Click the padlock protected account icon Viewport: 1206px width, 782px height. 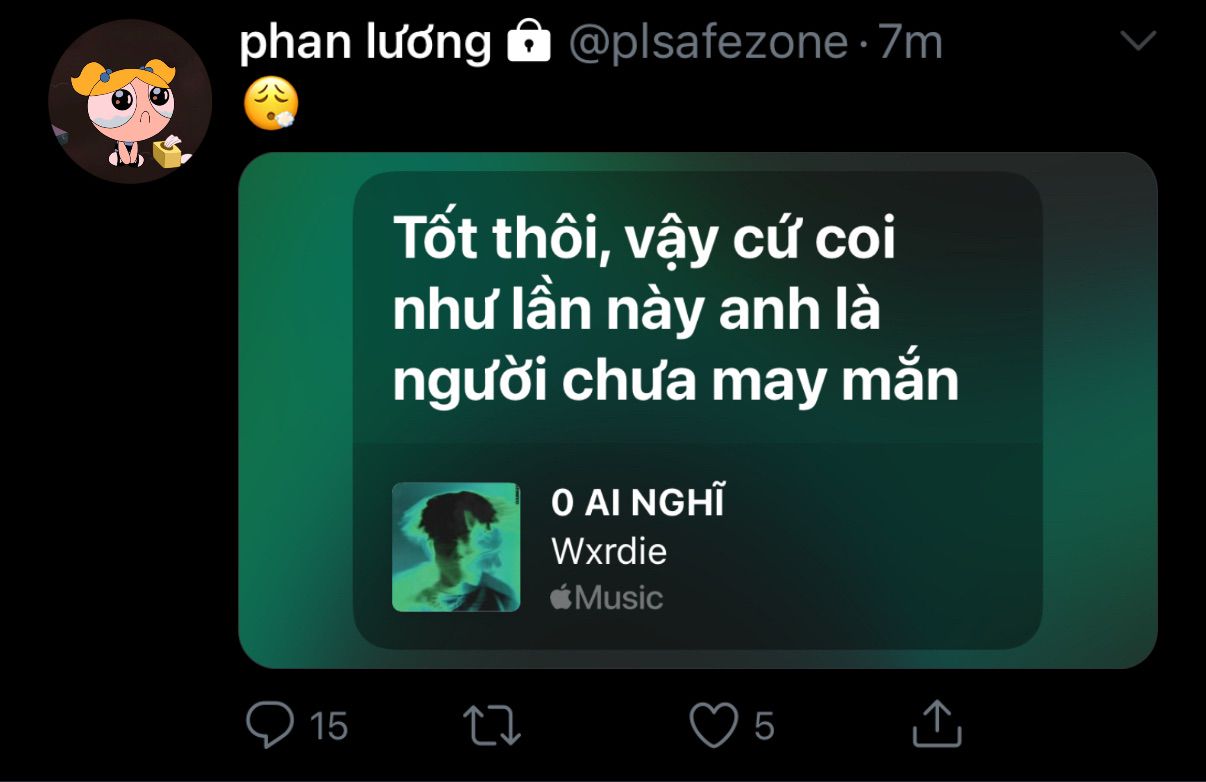click(x=529, y=43)
